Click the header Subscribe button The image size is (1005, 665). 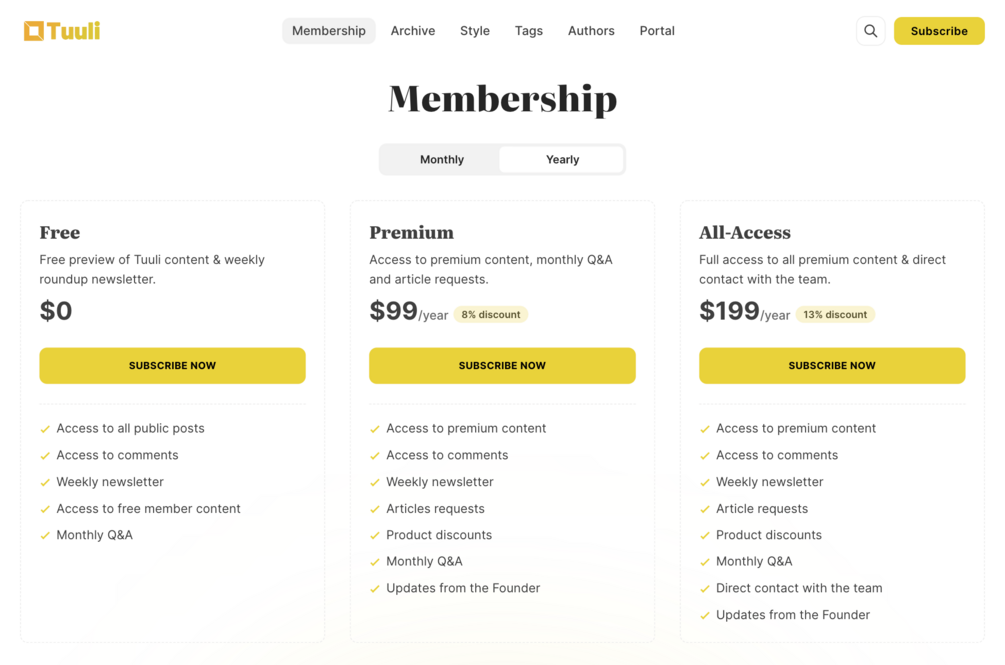click(x=939, y=31)
